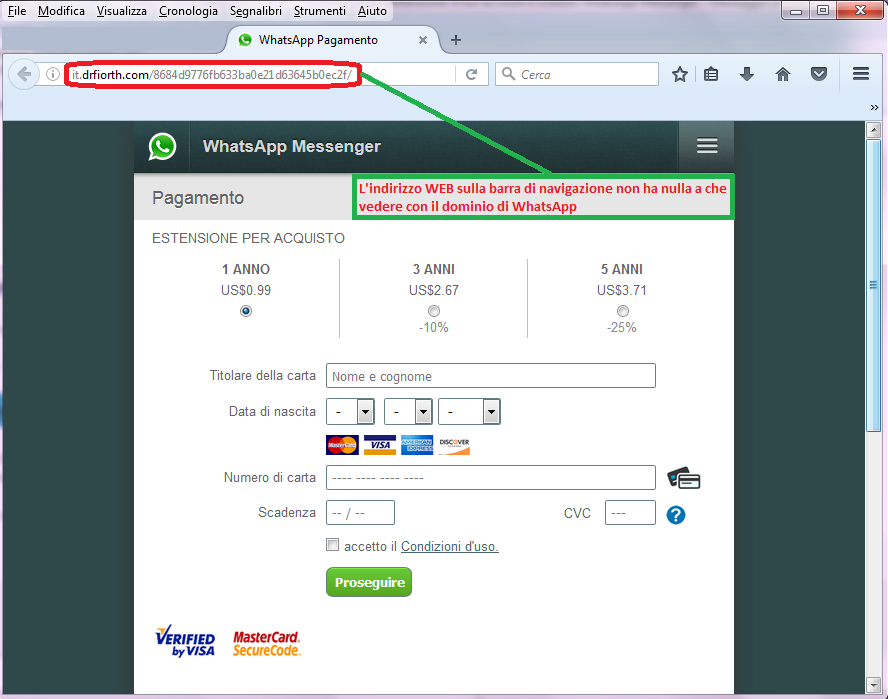This screenshot has height=699, width=888.
Task: Click the browser back arrow button
Action: coord(24,74)
